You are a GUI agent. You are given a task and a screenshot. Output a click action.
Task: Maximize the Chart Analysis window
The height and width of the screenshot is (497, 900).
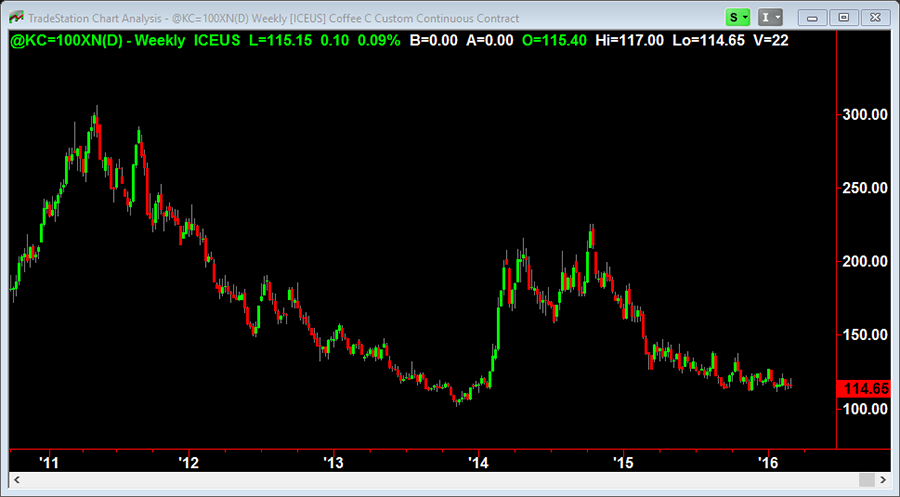tap(843, 17)
